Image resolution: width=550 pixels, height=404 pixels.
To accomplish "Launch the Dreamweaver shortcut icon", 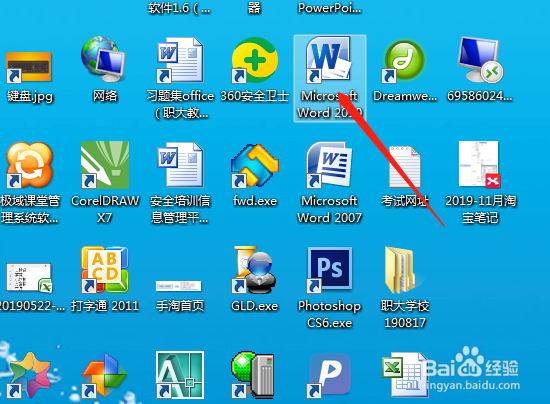I will coord(403,61).
